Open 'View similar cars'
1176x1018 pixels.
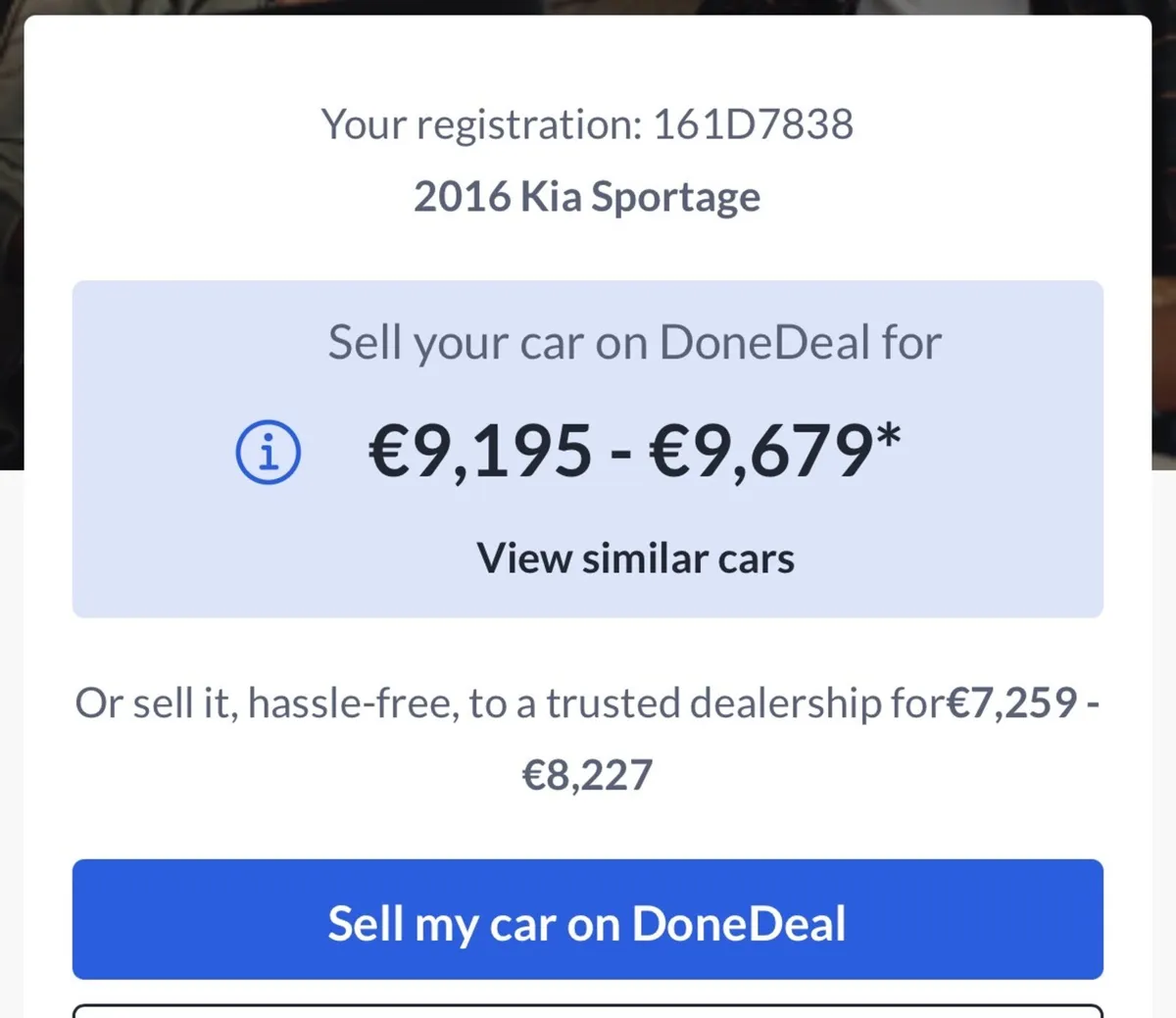635,557
